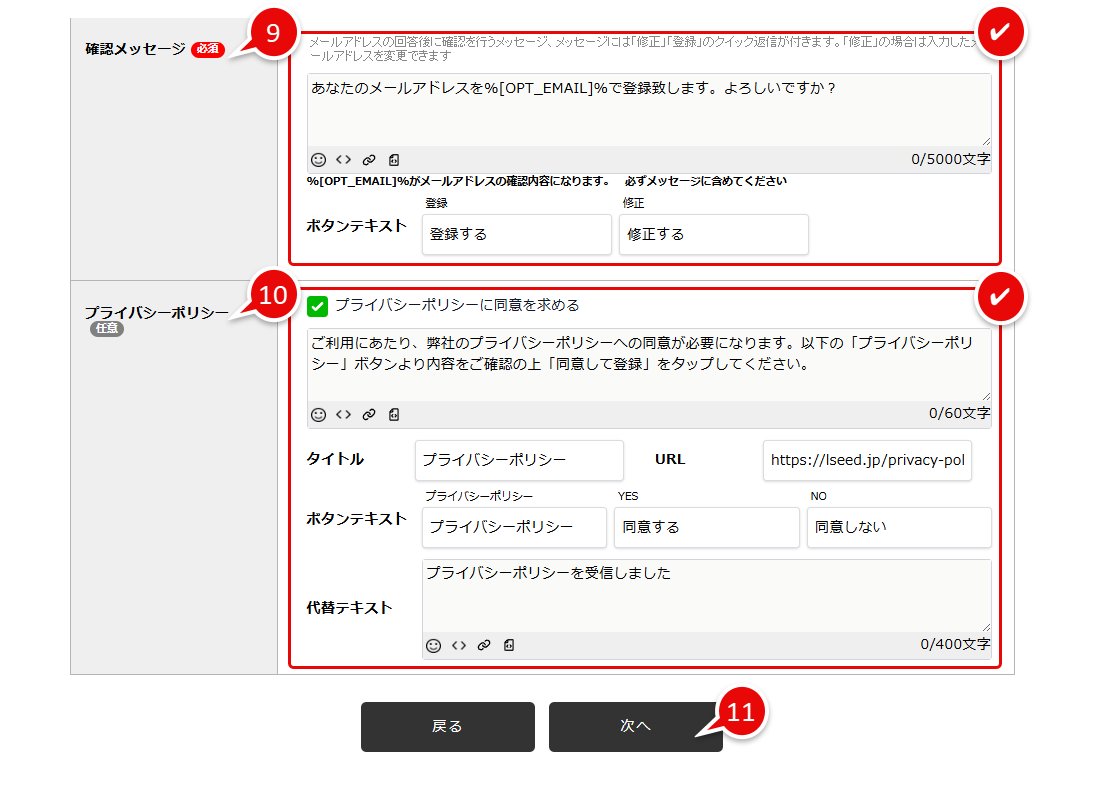The height and width of the screenshot is (797, 1100).
Task: Select the link icon in the confirmation message toolbar
Action: point(367,159)
